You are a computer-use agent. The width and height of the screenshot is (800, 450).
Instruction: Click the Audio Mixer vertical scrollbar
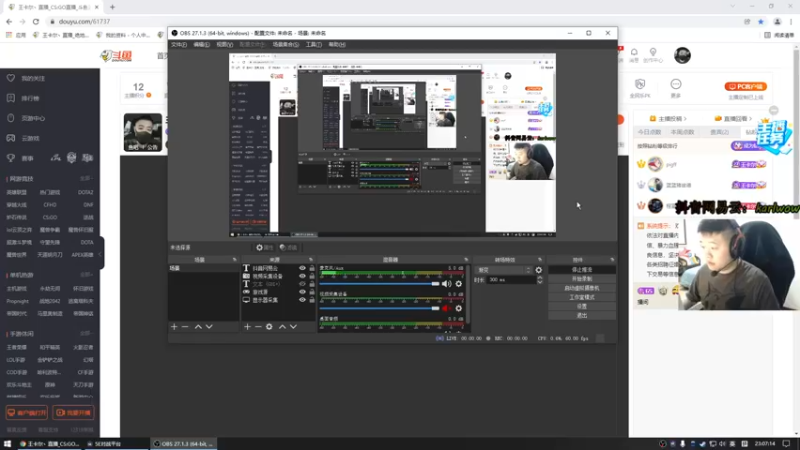(x=467, y=296)
